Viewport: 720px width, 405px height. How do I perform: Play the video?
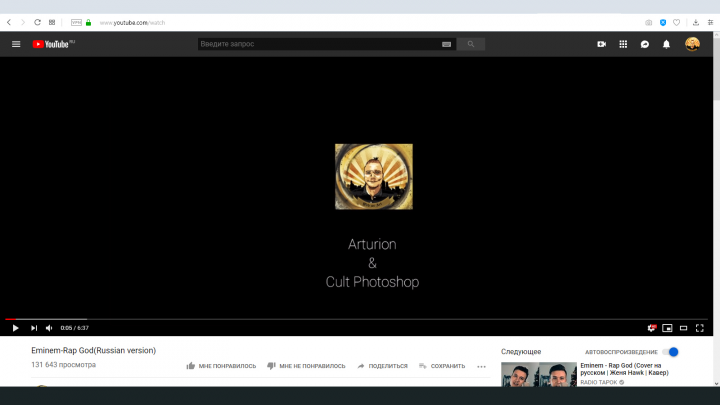(x=15, y=328)
